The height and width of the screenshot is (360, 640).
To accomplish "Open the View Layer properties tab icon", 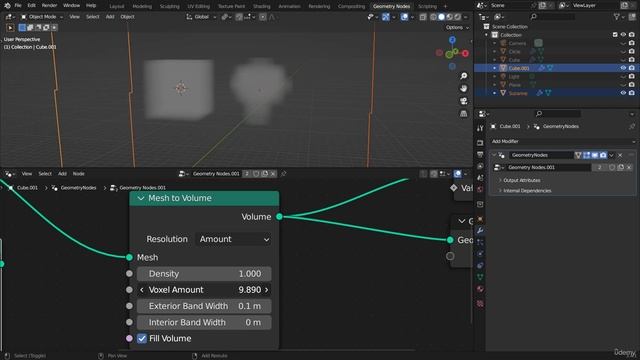I will tap(480, 166).
